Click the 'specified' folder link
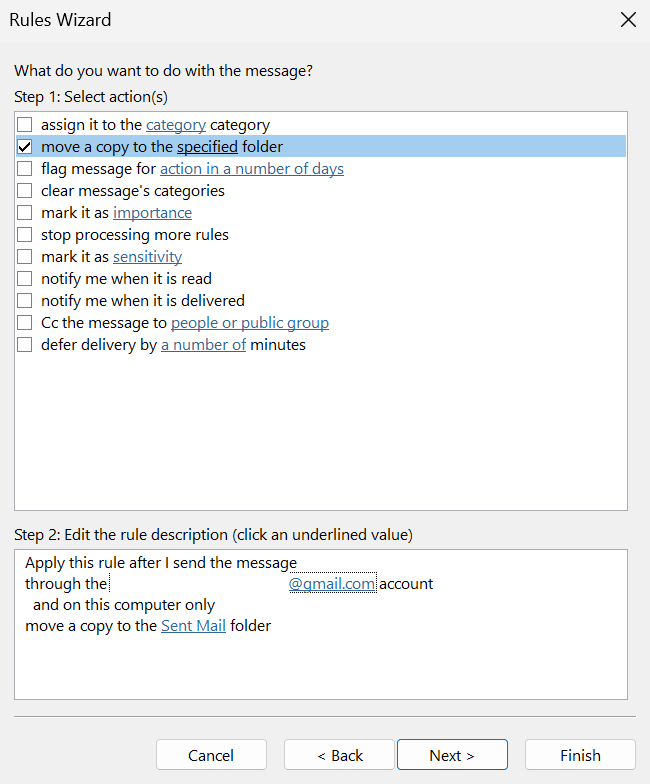Screen dimensions: 650x784 [207, 147]
